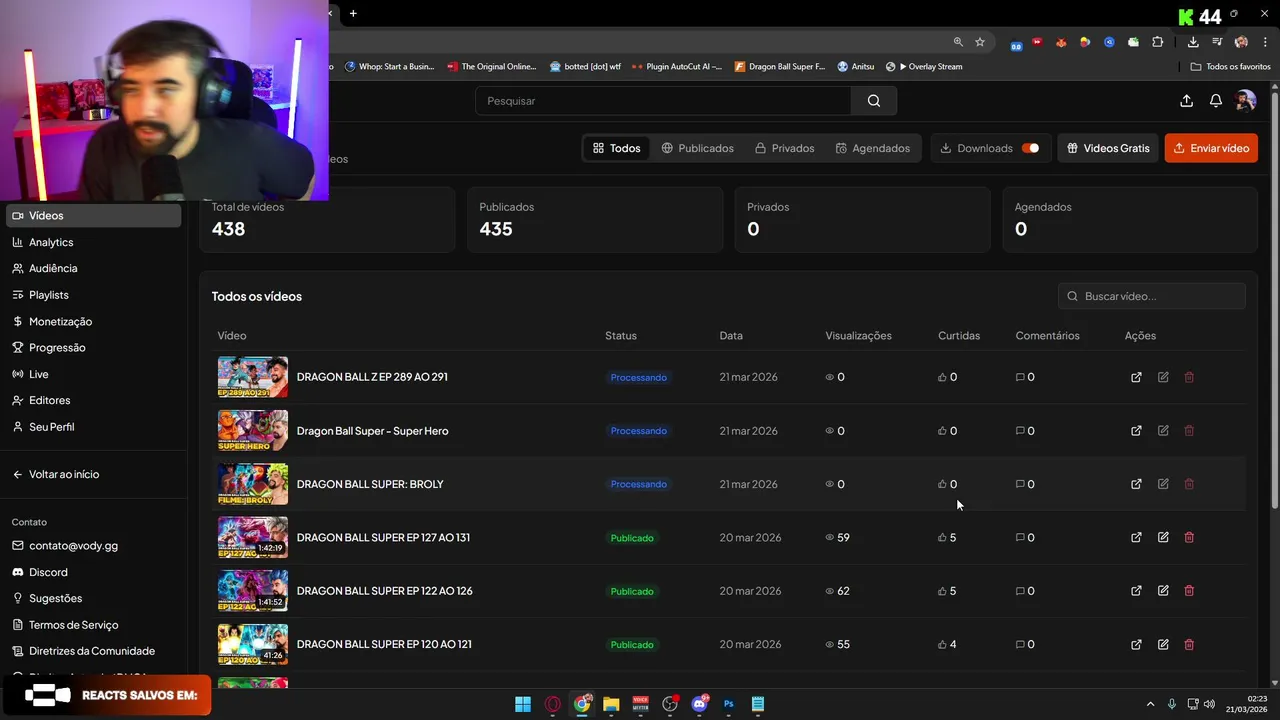The width and height of the screenshot is (1280, 720).
Task: Open external link for EP 127 AO 131
Action: pos(1136,538)
